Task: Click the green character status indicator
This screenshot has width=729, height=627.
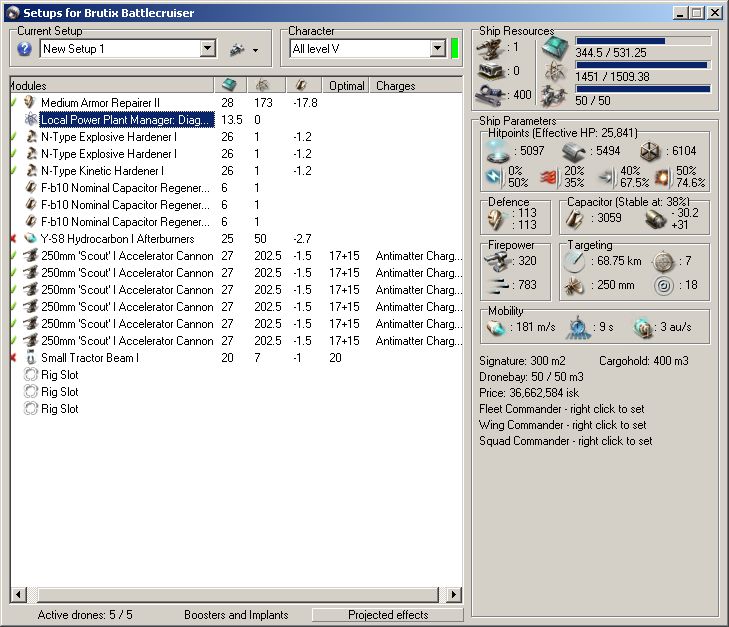Action: point(455,49)
